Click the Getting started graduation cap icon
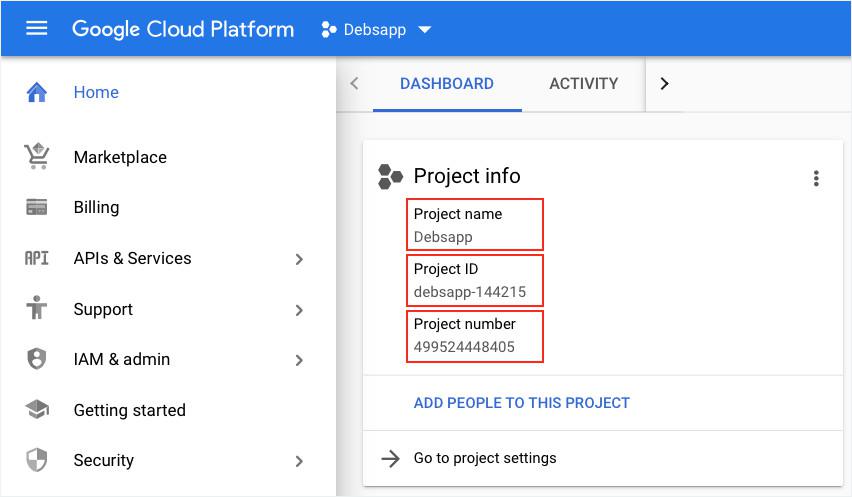Viewport: 852px width, 497px height. click(37, 410)
